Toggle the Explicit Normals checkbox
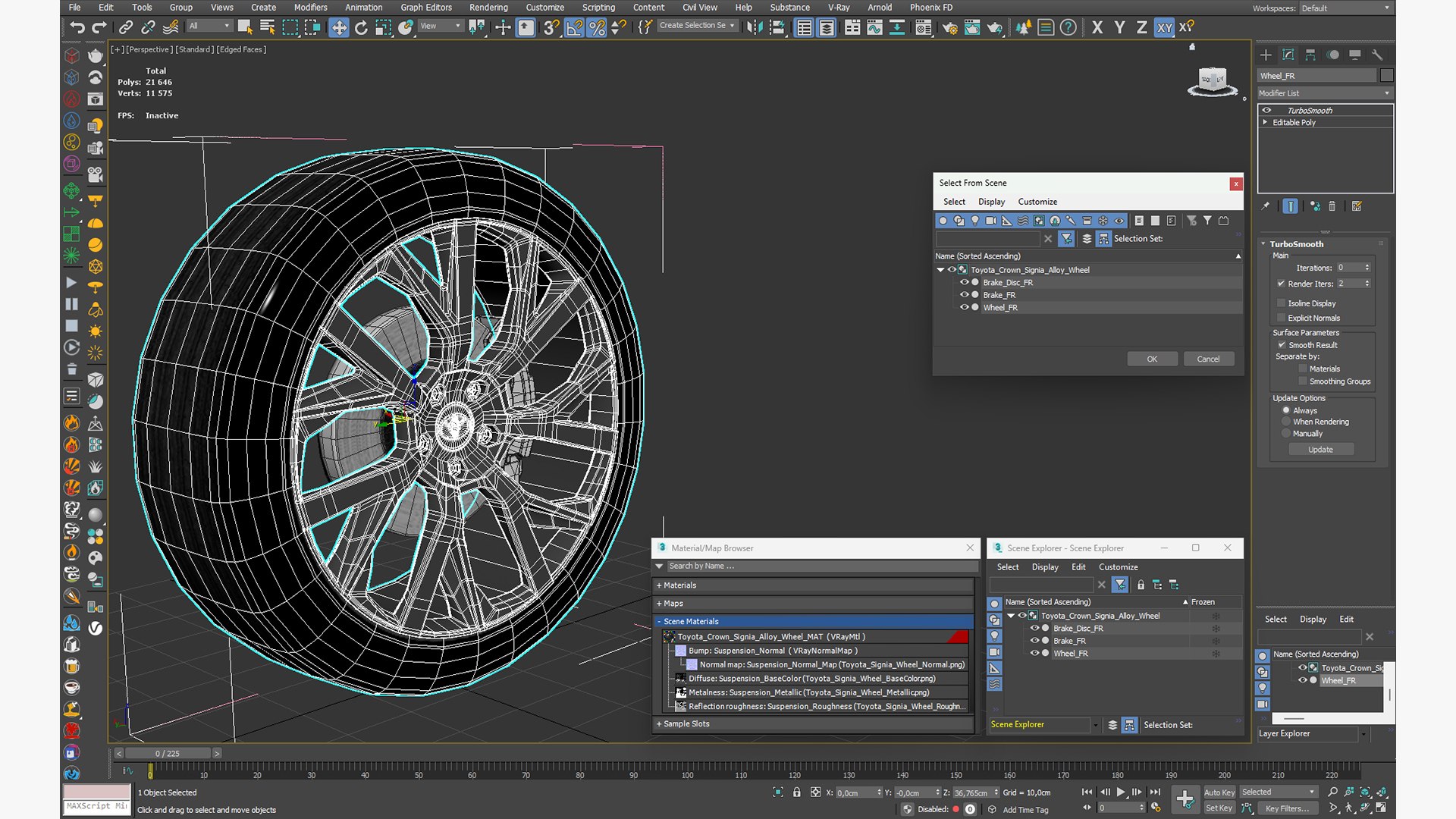The image size is (1456, 819). point(1282,318)
